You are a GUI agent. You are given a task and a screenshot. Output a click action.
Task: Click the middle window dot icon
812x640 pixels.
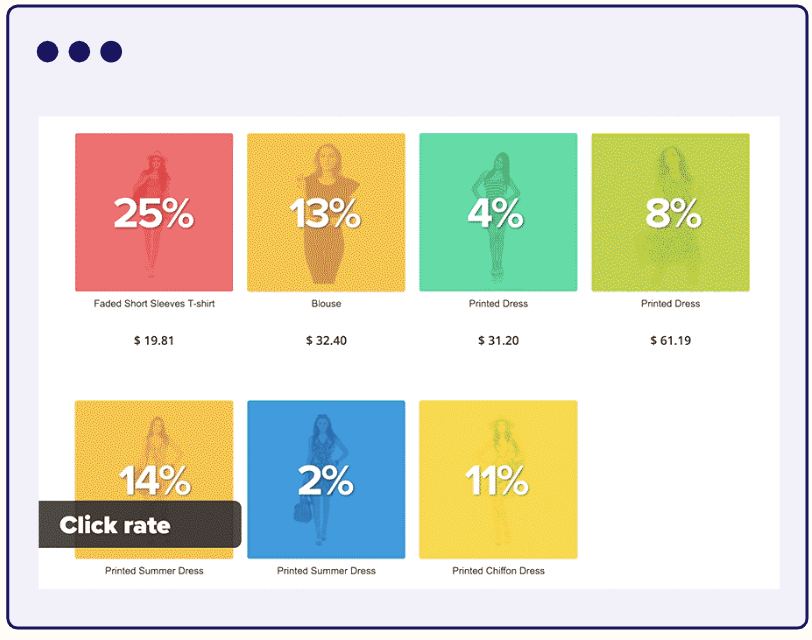click(x=79, y=51)
